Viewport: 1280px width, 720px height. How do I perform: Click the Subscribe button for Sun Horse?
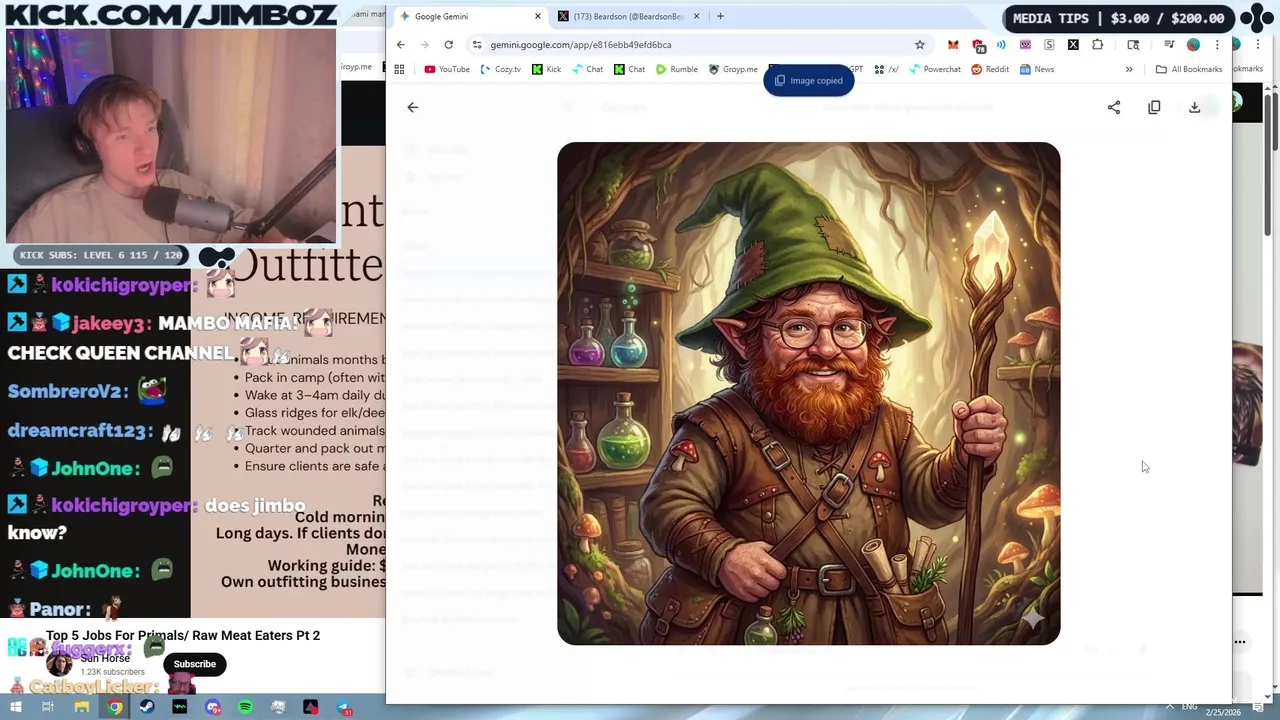(195, 664)
